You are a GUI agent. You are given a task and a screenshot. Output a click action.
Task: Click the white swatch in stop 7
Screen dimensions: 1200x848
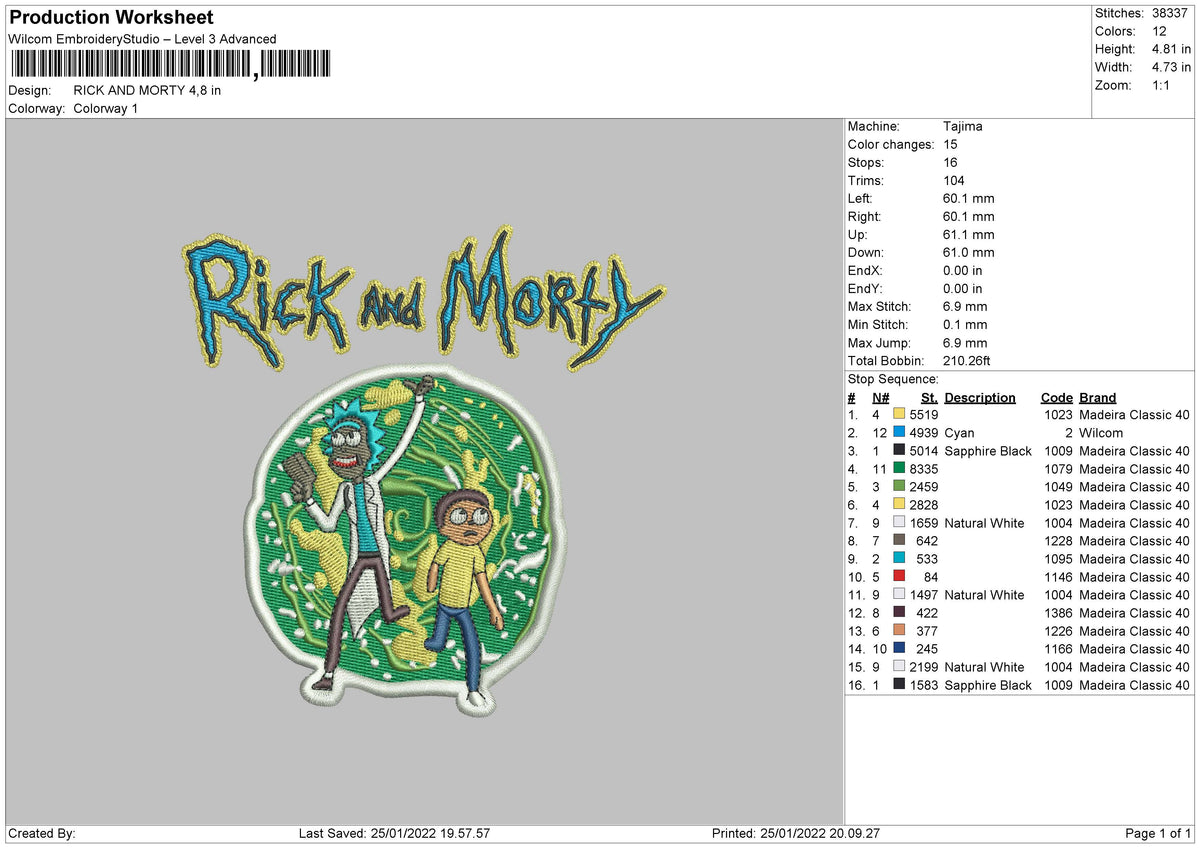tap(899, 523)
